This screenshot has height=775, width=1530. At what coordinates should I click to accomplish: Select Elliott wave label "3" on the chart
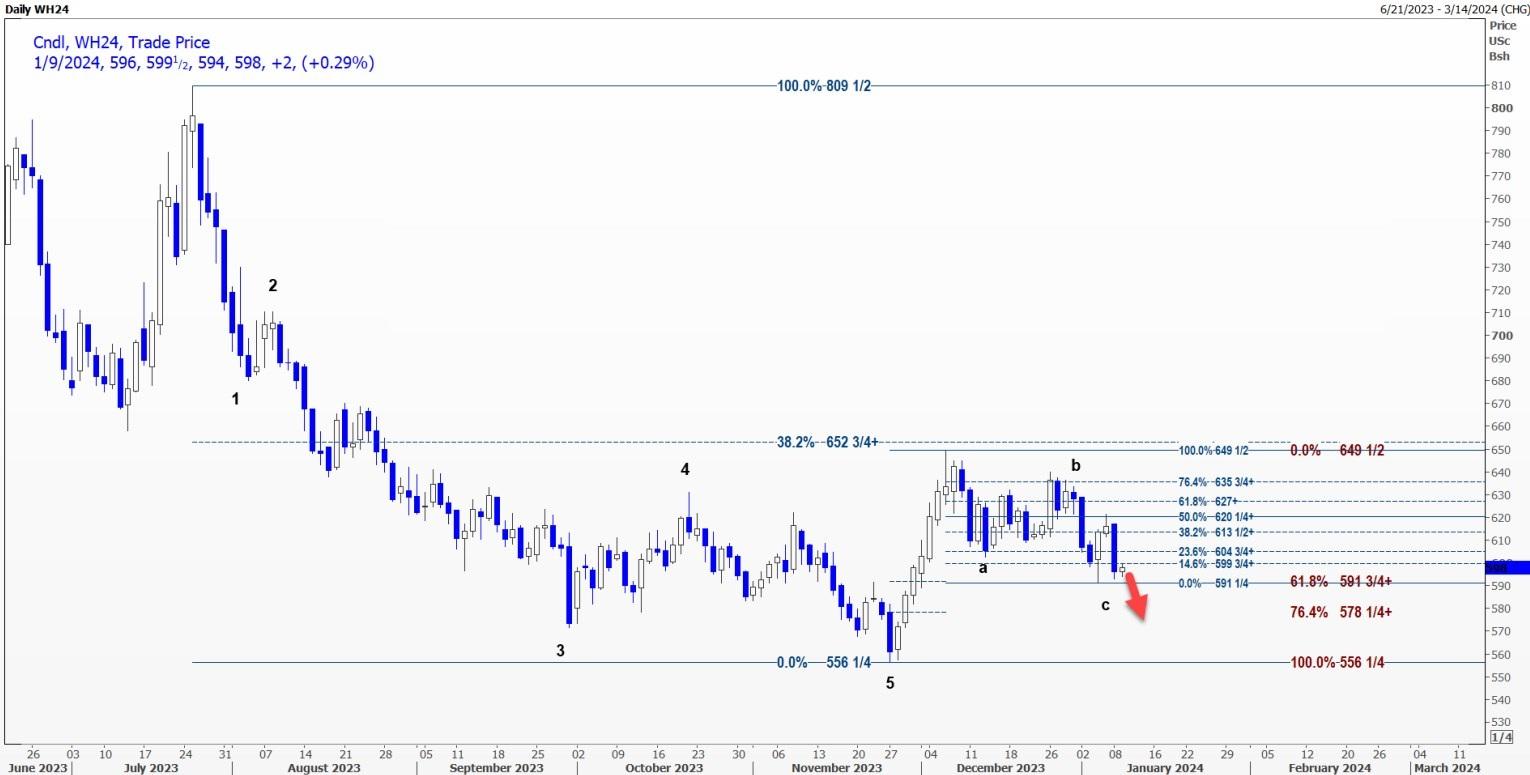click(561, 651)
